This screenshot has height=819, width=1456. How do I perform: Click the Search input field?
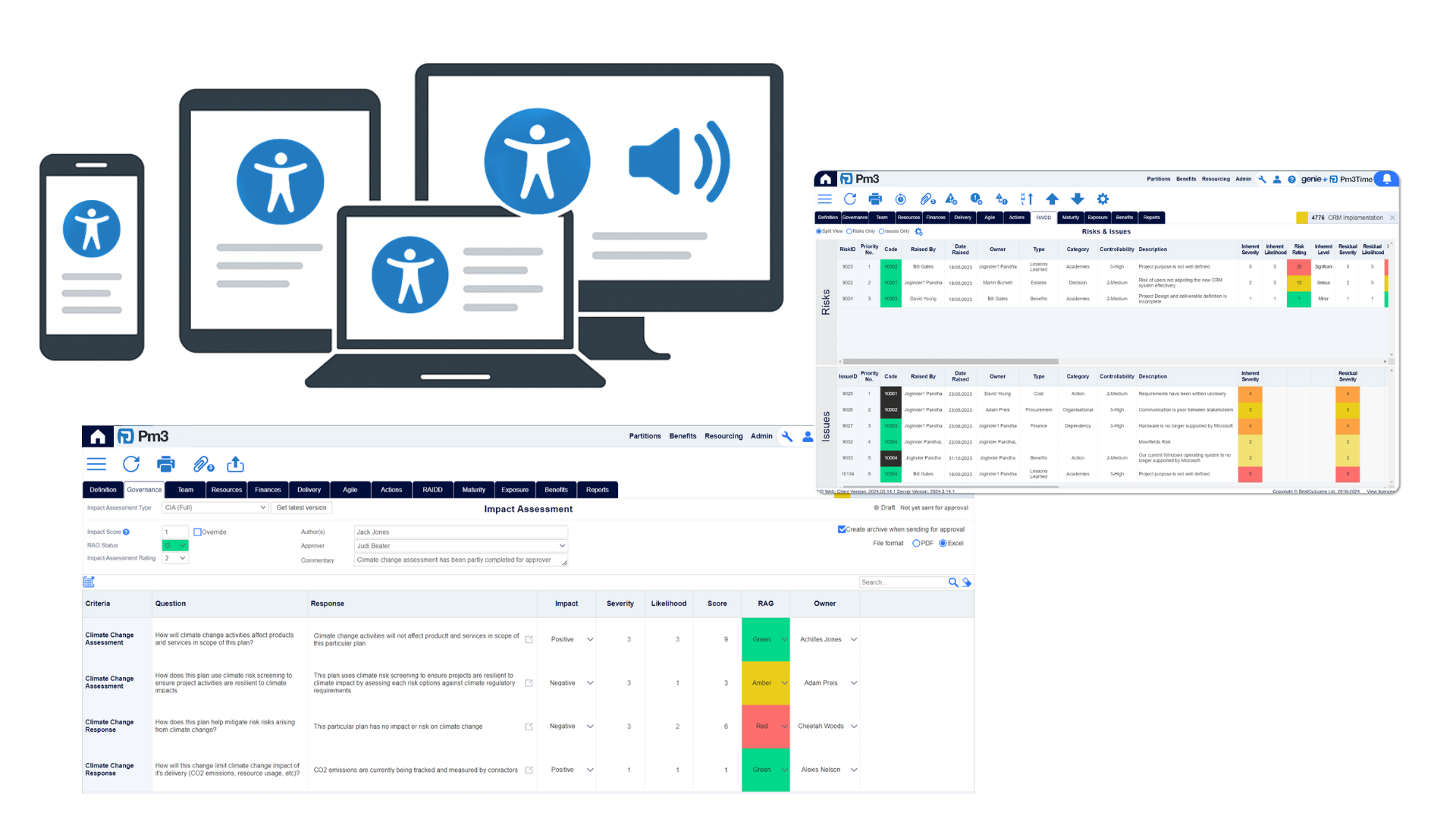click(x=902, y=582)
